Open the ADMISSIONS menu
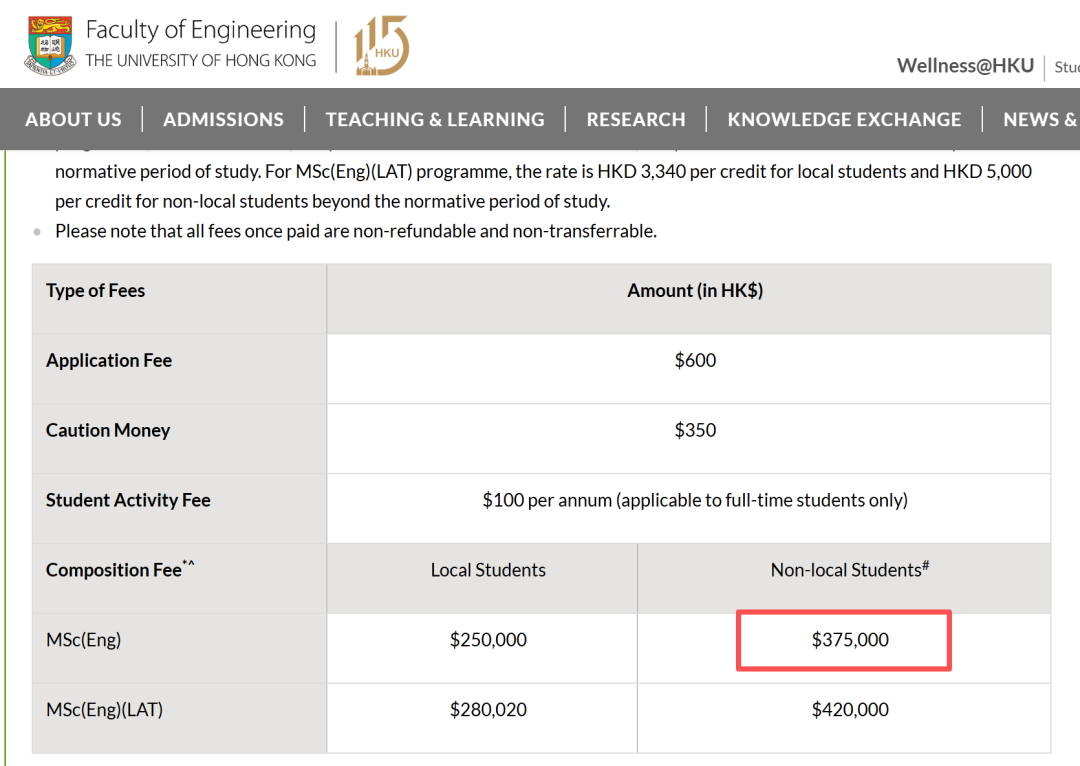Image resolution: width=1080 pixels, height=766 pixels. coord(223,120)
